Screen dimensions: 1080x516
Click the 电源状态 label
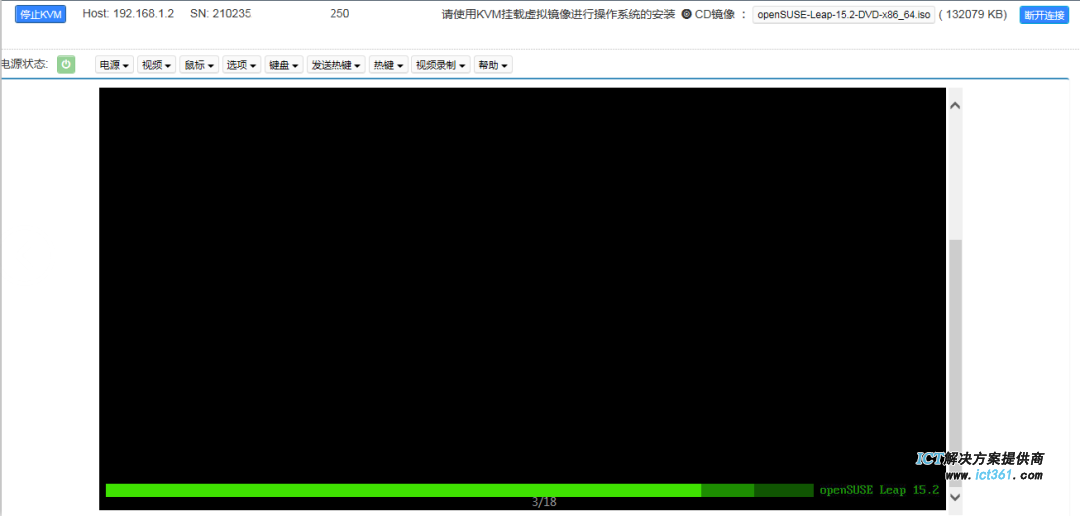[25, 65]
